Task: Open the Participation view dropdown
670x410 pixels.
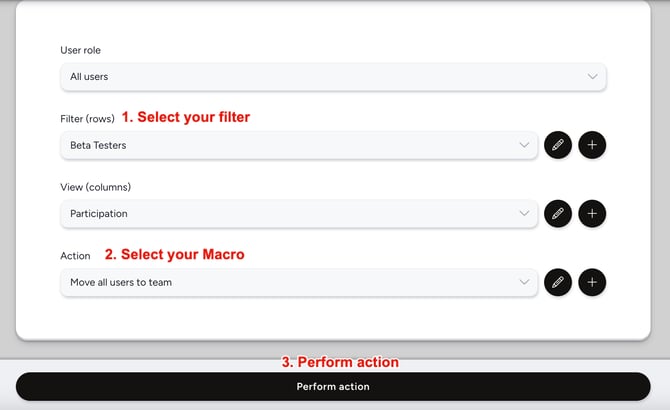Action: tap(290, 213)
